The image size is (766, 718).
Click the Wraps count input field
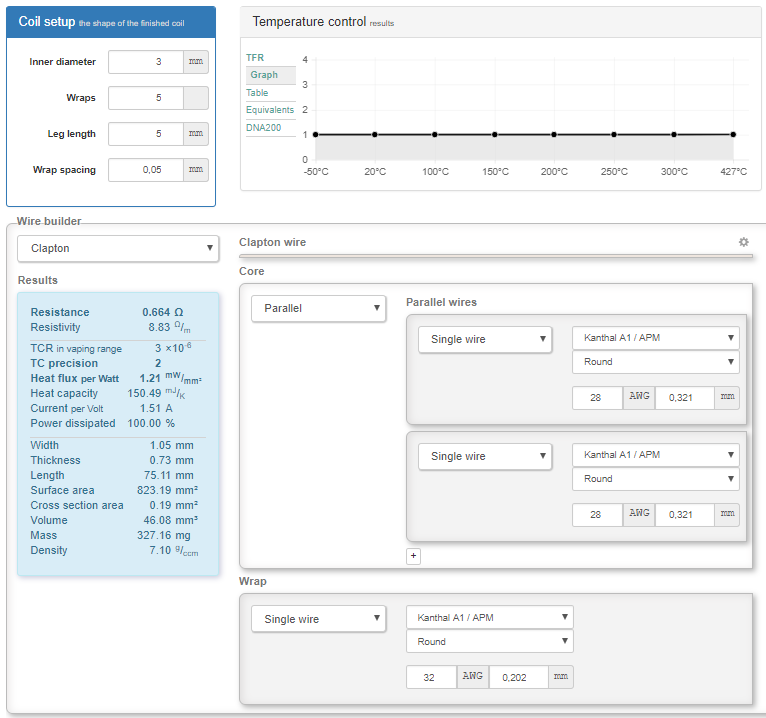(146, 98)
